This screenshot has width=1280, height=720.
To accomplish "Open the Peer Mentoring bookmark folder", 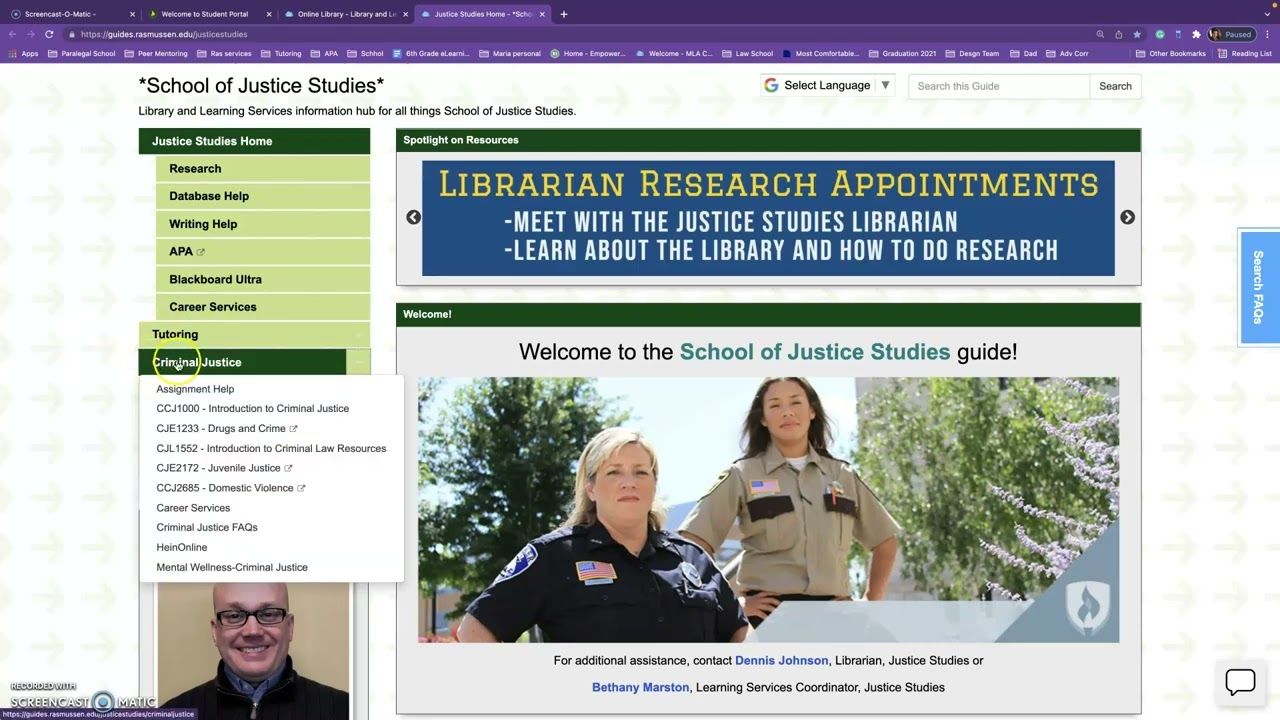I will pyautogui.click(x=156, y=53).
